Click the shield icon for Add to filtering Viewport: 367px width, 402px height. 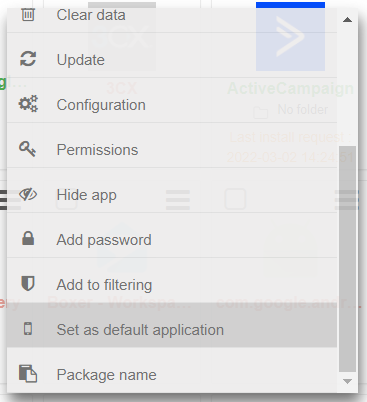pos(28,284)
